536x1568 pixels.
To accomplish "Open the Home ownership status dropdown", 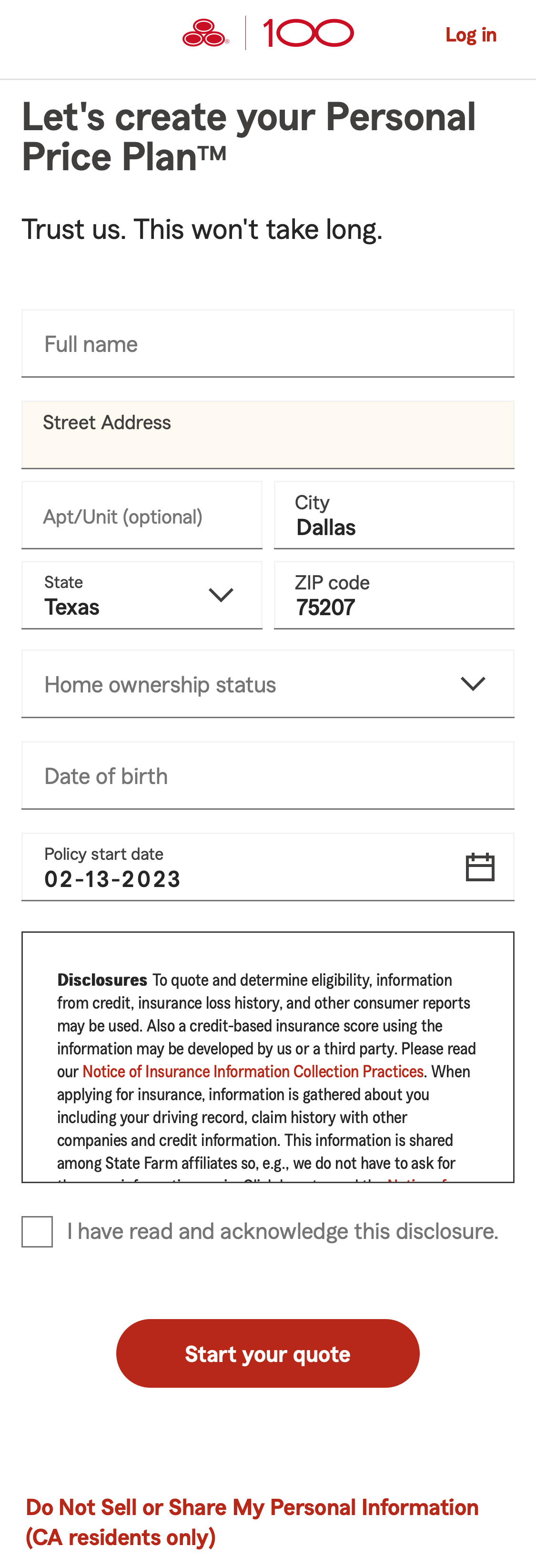I will point(268,684).
